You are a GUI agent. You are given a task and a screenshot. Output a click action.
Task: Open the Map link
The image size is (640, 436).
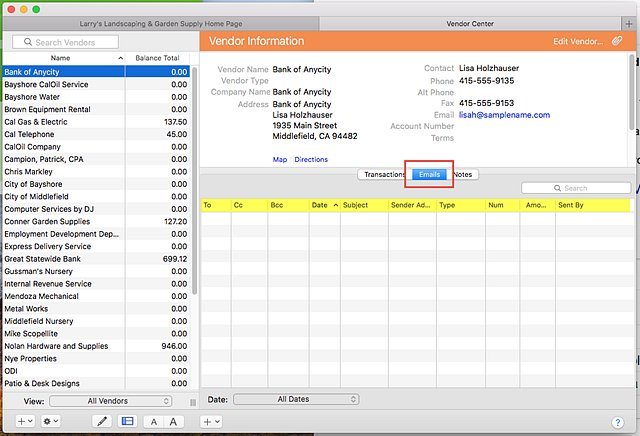(x=280, y=159)
